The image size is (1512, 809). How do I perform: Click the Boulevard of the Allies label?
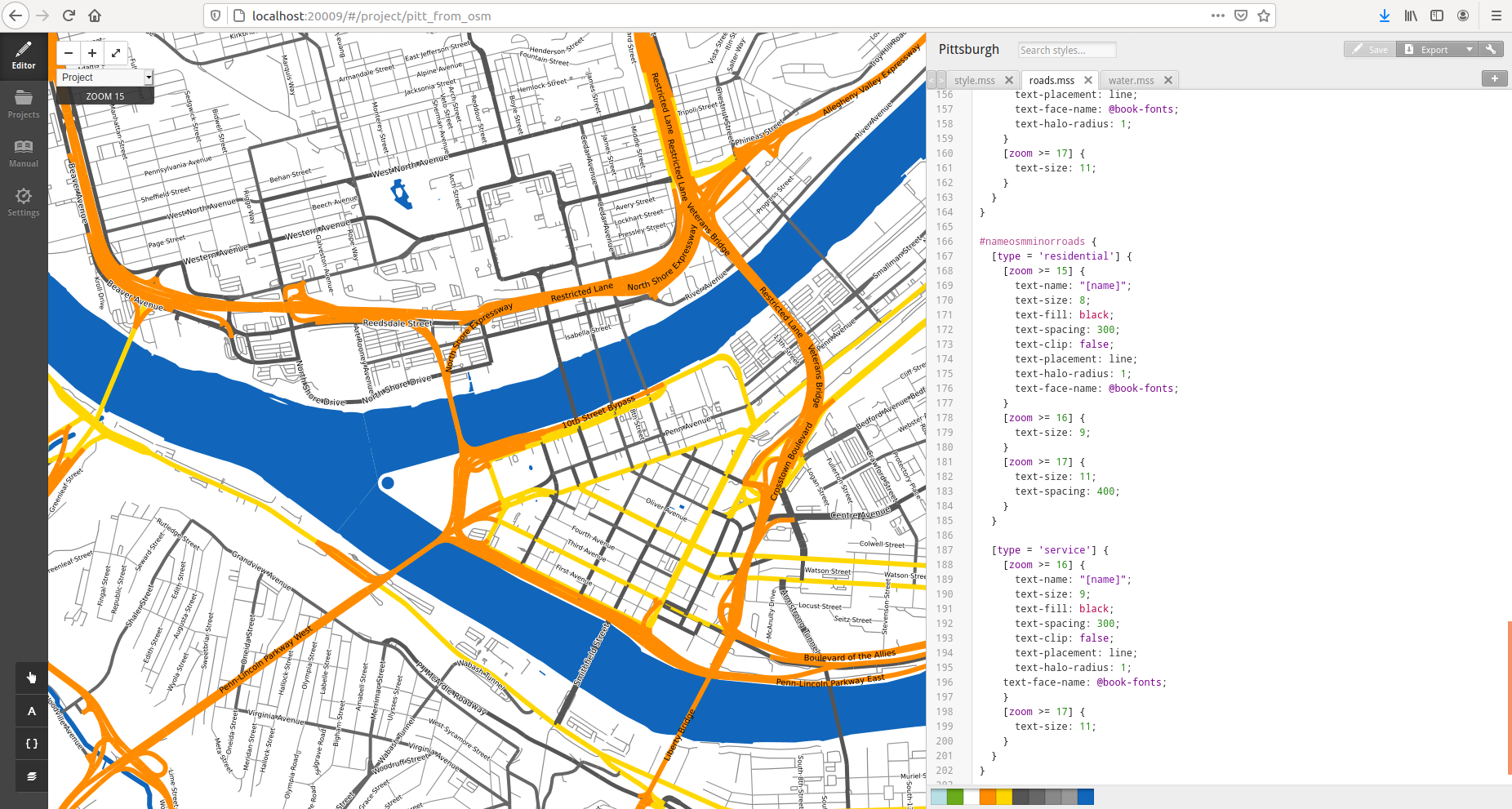[849, 656]
